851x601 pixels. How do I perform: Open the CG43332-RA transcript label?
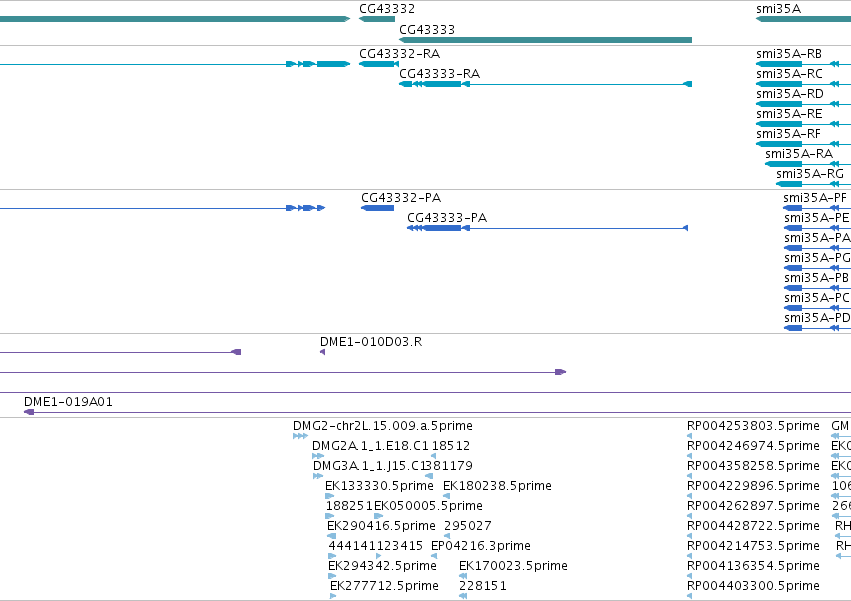pyautogui.click(x=399, y=54)
